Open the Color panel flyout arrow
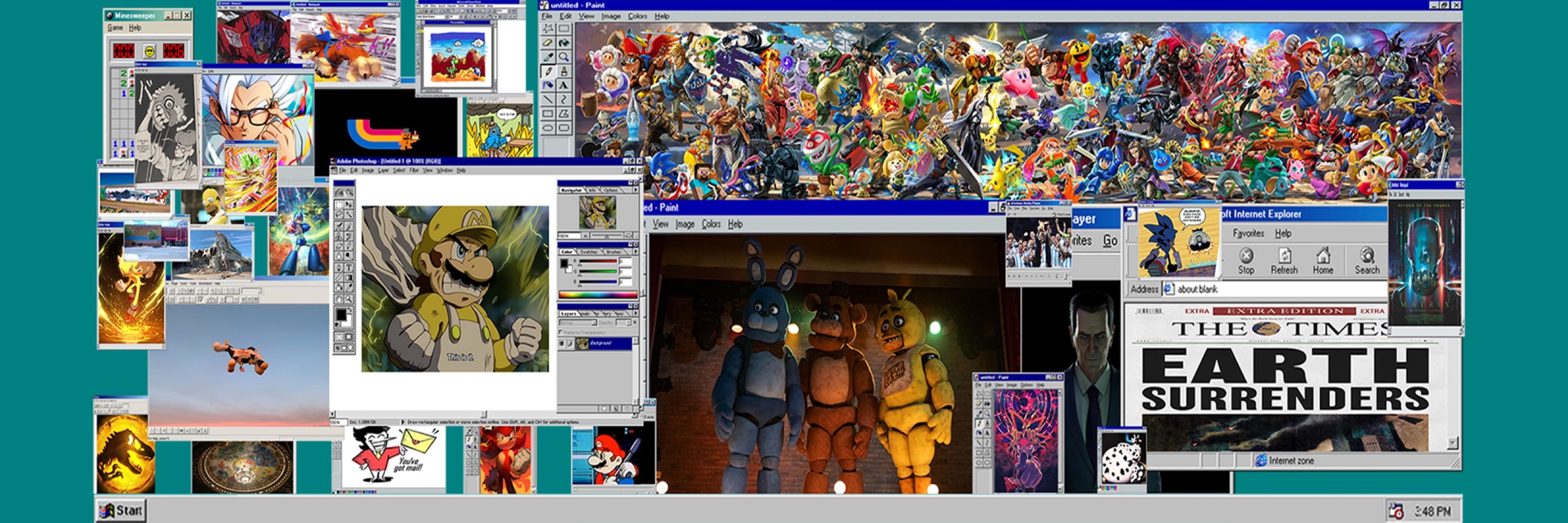Screen dimensions: 1568x523 tap(636, 252)
